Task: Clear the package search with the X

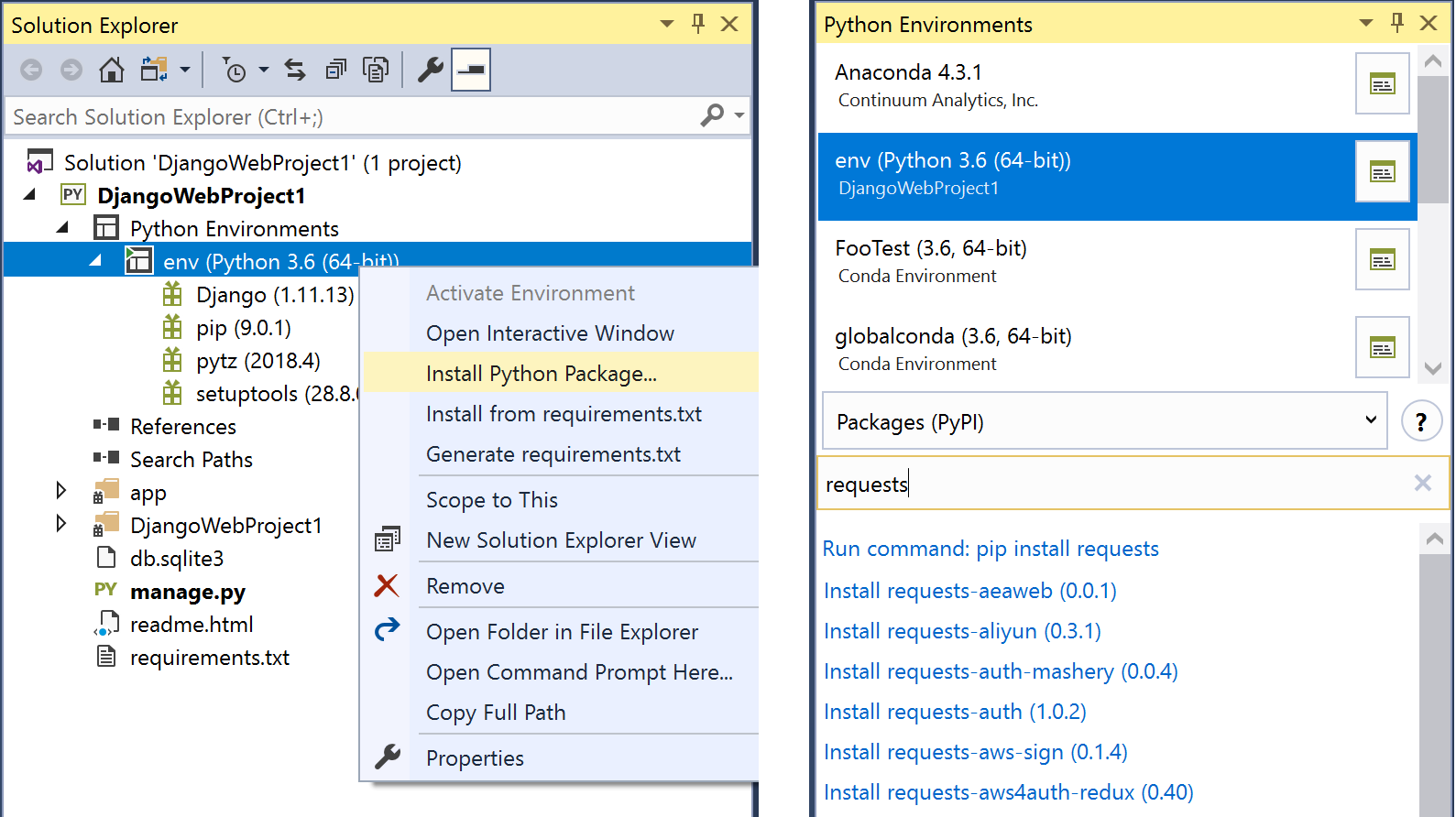Action: [1422, 483]
